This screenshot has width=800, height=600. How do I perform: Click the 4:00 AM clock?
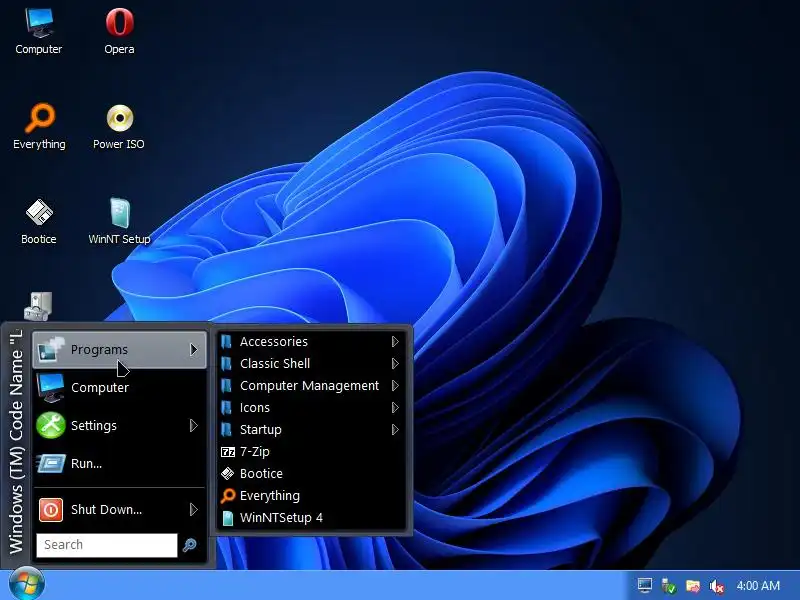758,586
